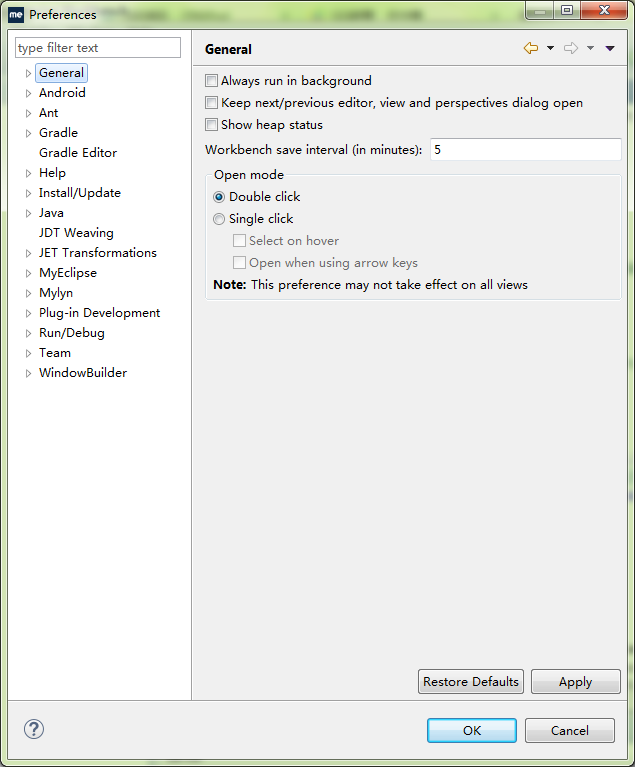Open Plug-in Development preferences
Image resolution: width=635 pixels, height=767 pixels.
coord(99,313)
